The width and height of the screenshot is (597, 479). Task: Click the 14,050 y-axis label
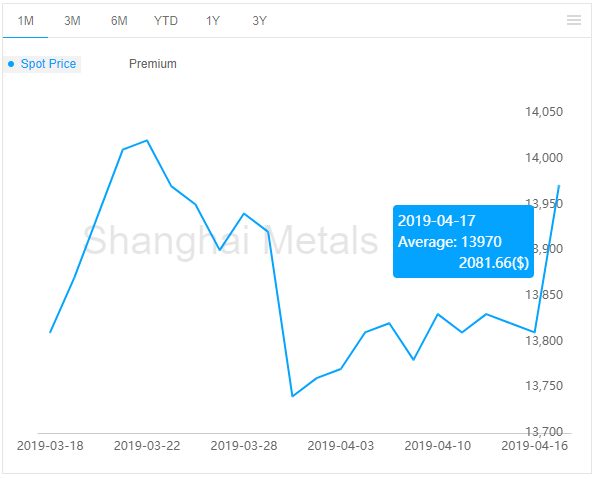pyautogui.click(x=544, y=112)
